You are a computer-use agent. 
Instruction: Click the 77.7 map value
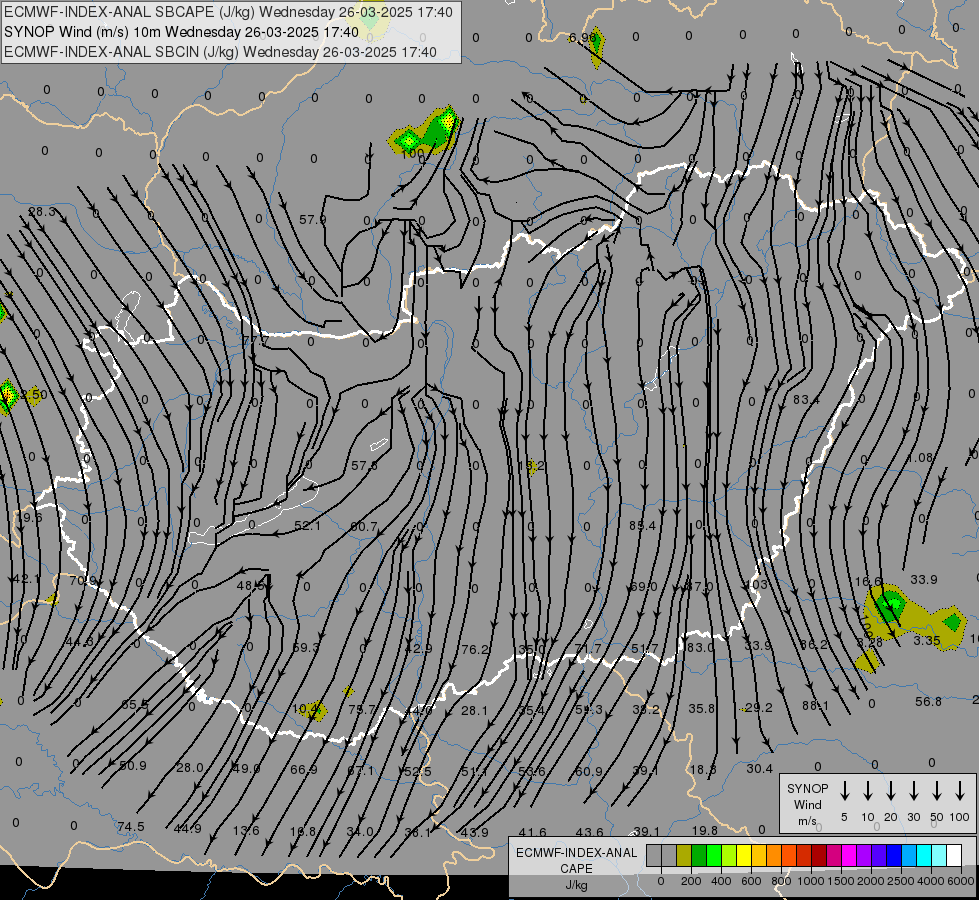[255, 340]
